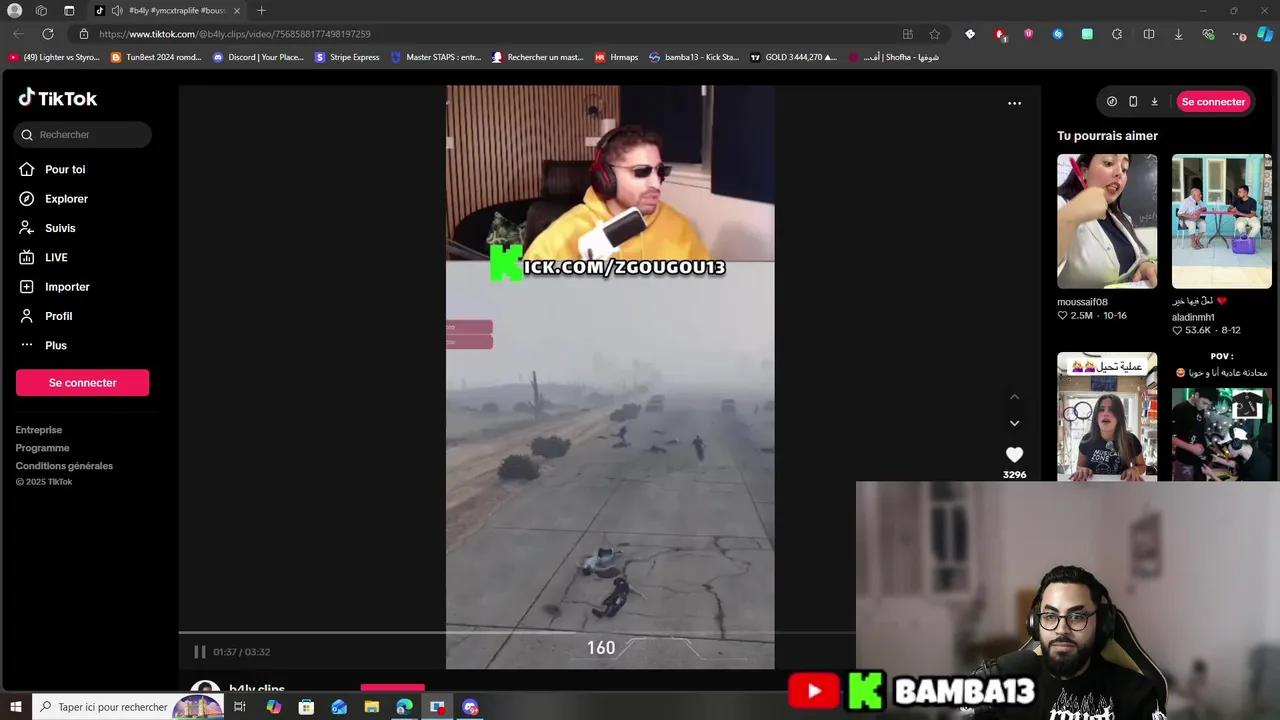Open the Copilot taskbar icon

tap(273, 707)
